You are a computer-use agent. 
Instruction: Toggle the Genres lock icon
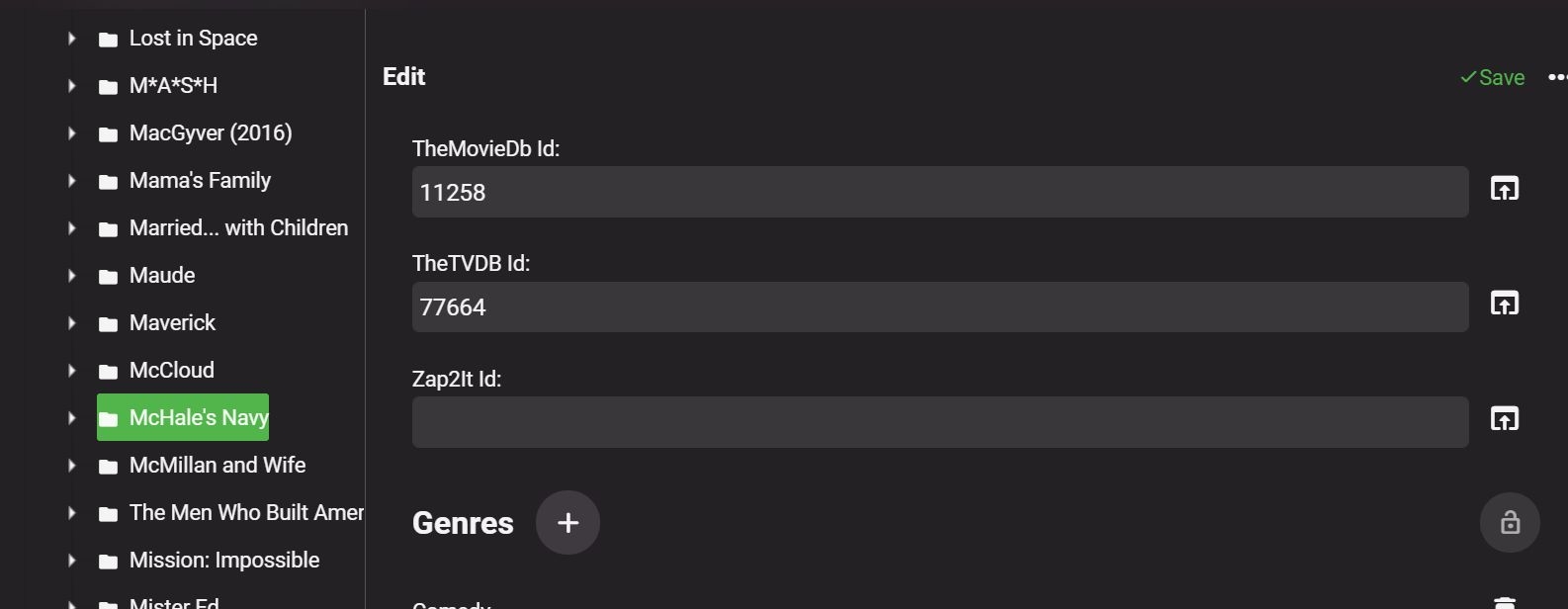(1510, 522)
